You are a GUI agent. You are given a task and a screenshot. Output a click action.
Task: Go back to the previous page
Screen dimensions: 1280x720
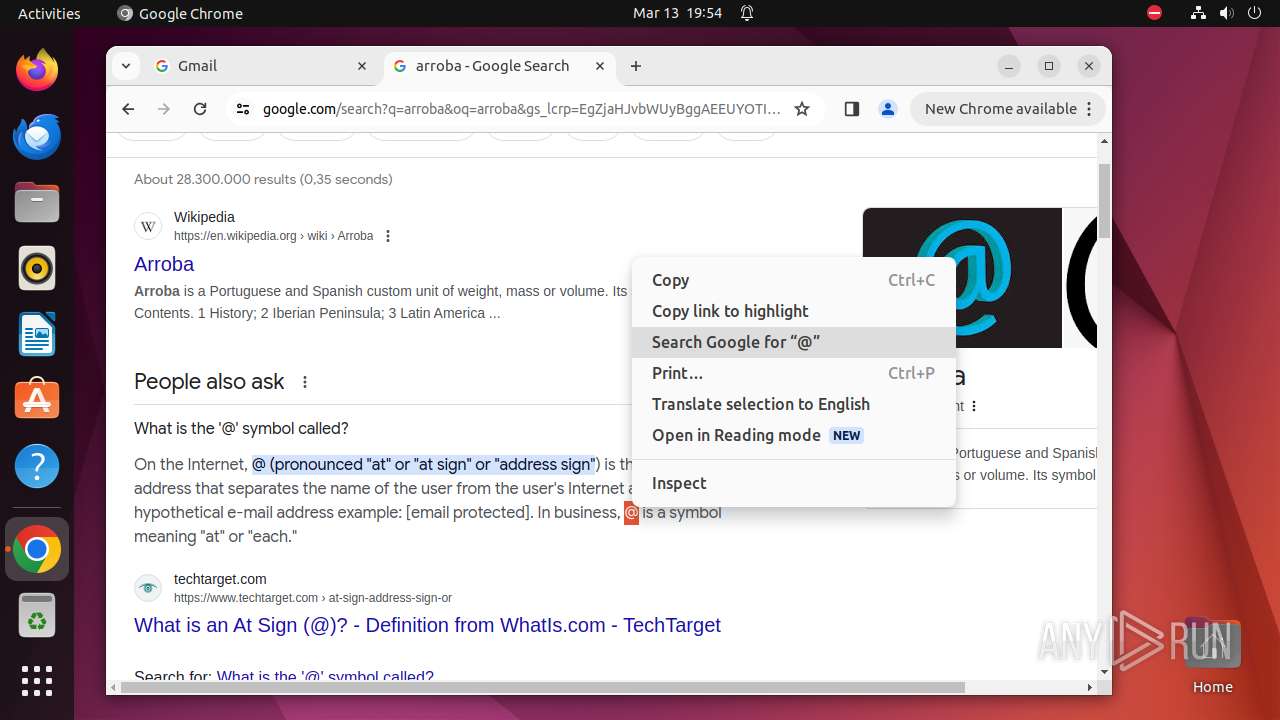point(128,109)
